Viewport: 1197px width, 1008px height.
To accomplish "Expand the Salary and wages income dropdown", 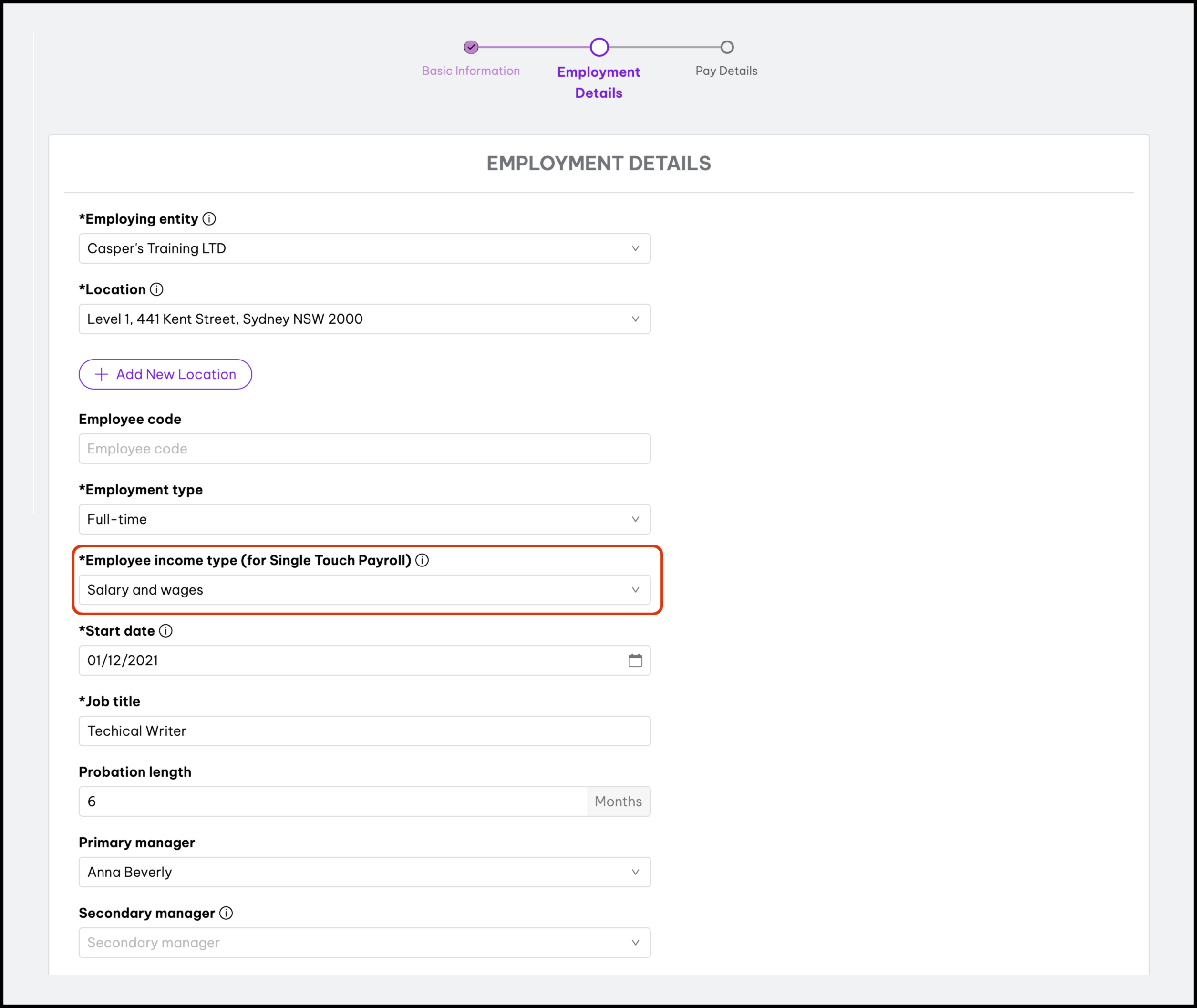I will [364, 590].
